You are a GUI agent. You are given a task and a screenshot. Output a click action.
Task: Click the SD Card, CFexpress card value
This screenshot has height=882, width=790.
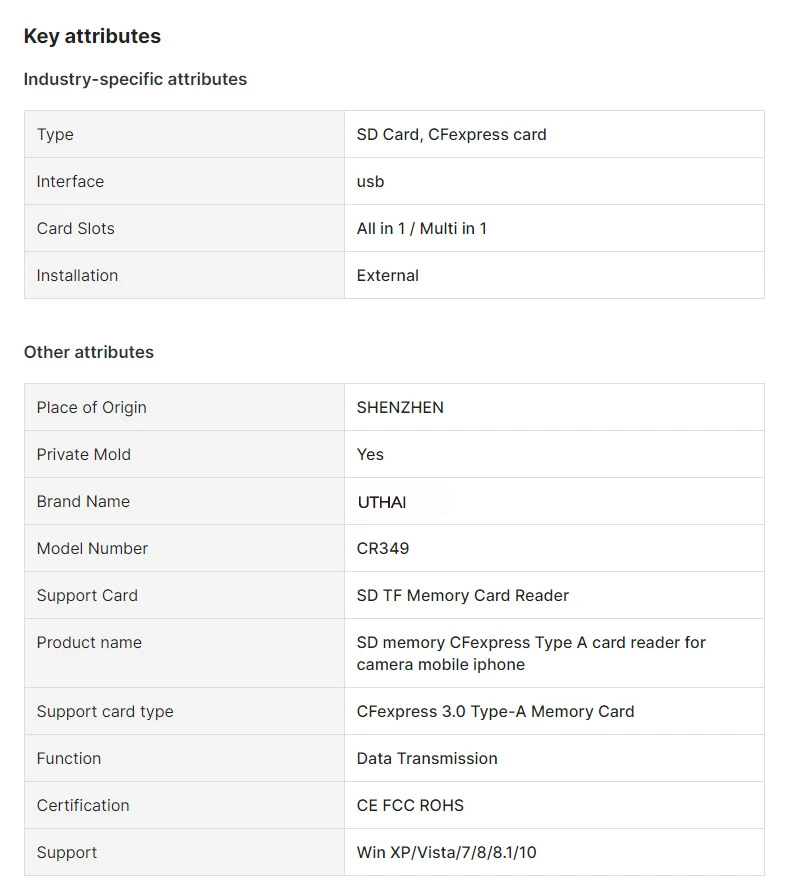pos(451,134)
